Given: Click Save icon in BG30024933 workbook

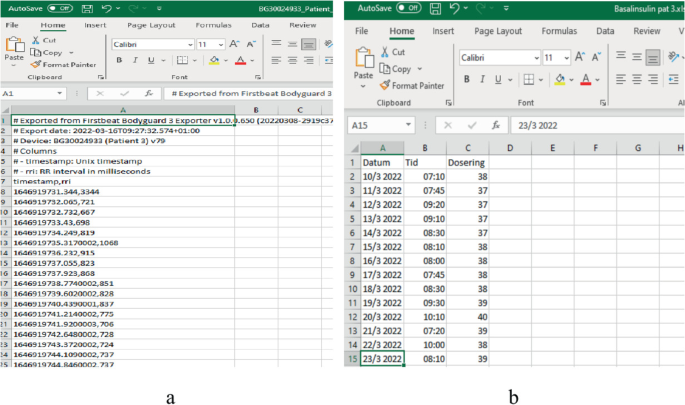Looking at the screenshot, I should click(x=86, y=7).
